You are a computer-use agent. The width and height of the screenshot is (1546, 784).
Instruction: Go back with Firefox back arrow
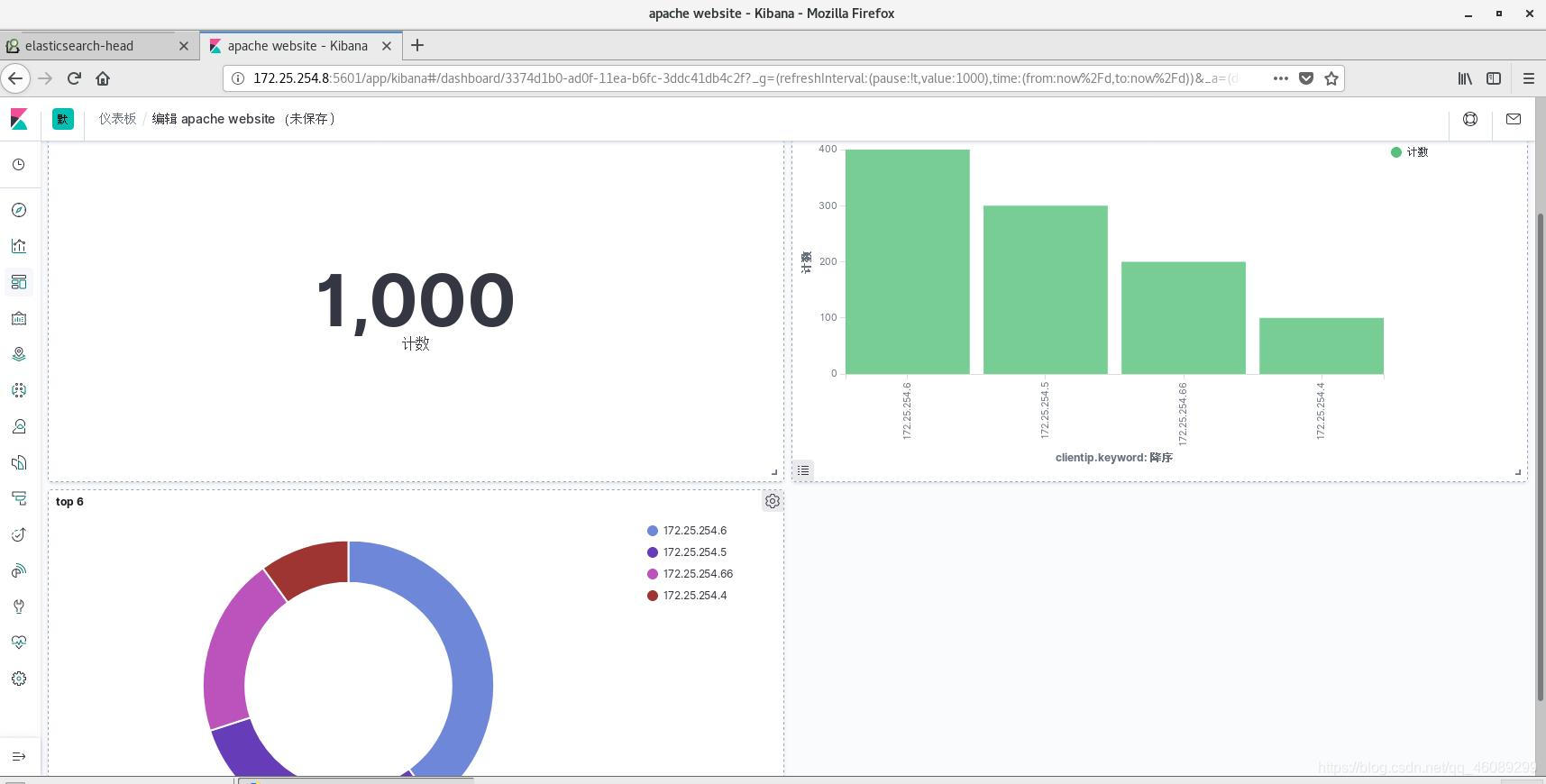point(15,78)
